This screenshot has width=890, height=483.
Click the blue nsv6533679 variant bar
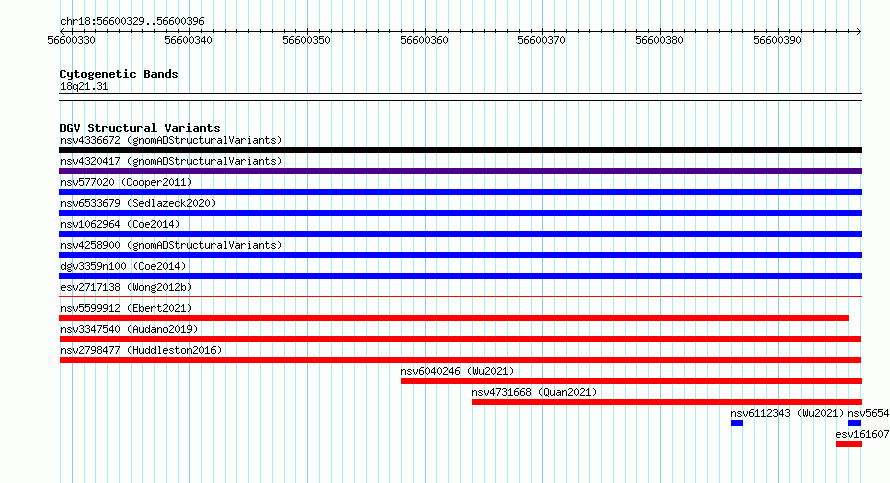460,213
